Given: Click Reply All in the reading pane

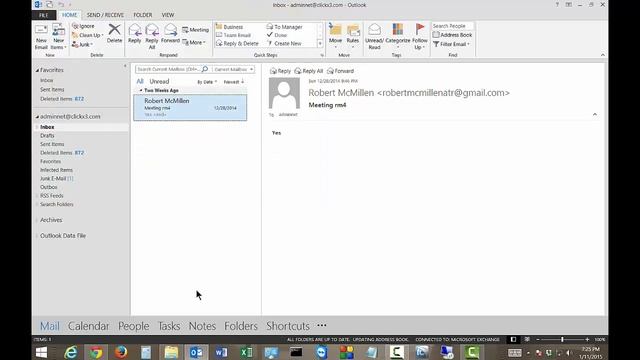Looking at the screenshot, I should click(309, 71).
